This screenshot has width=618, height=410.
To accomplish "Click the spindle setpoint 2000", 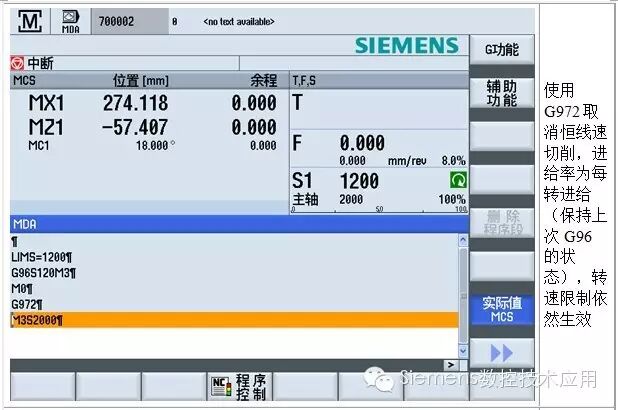I will click(351, 199).
